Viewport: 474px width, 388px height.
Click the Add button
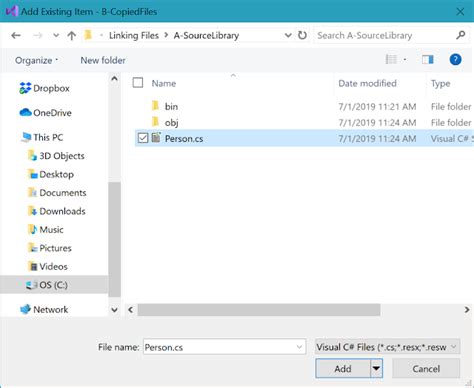click(x=343, y=369)
